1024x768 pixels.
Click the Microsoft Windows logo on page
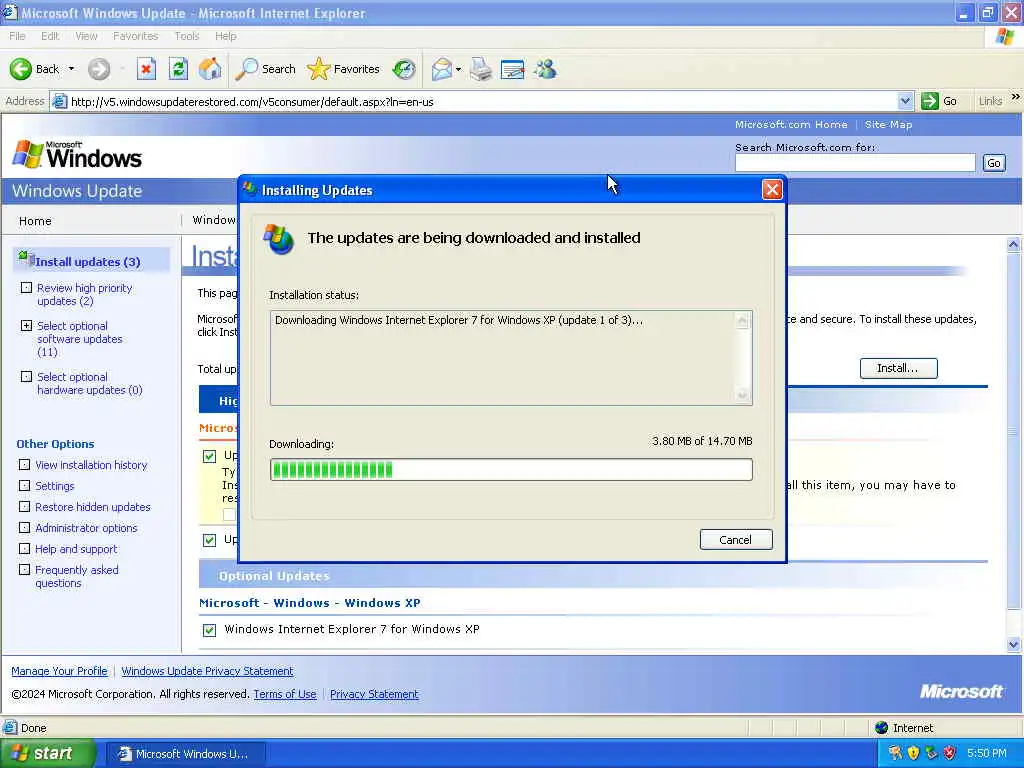(77, 155)
